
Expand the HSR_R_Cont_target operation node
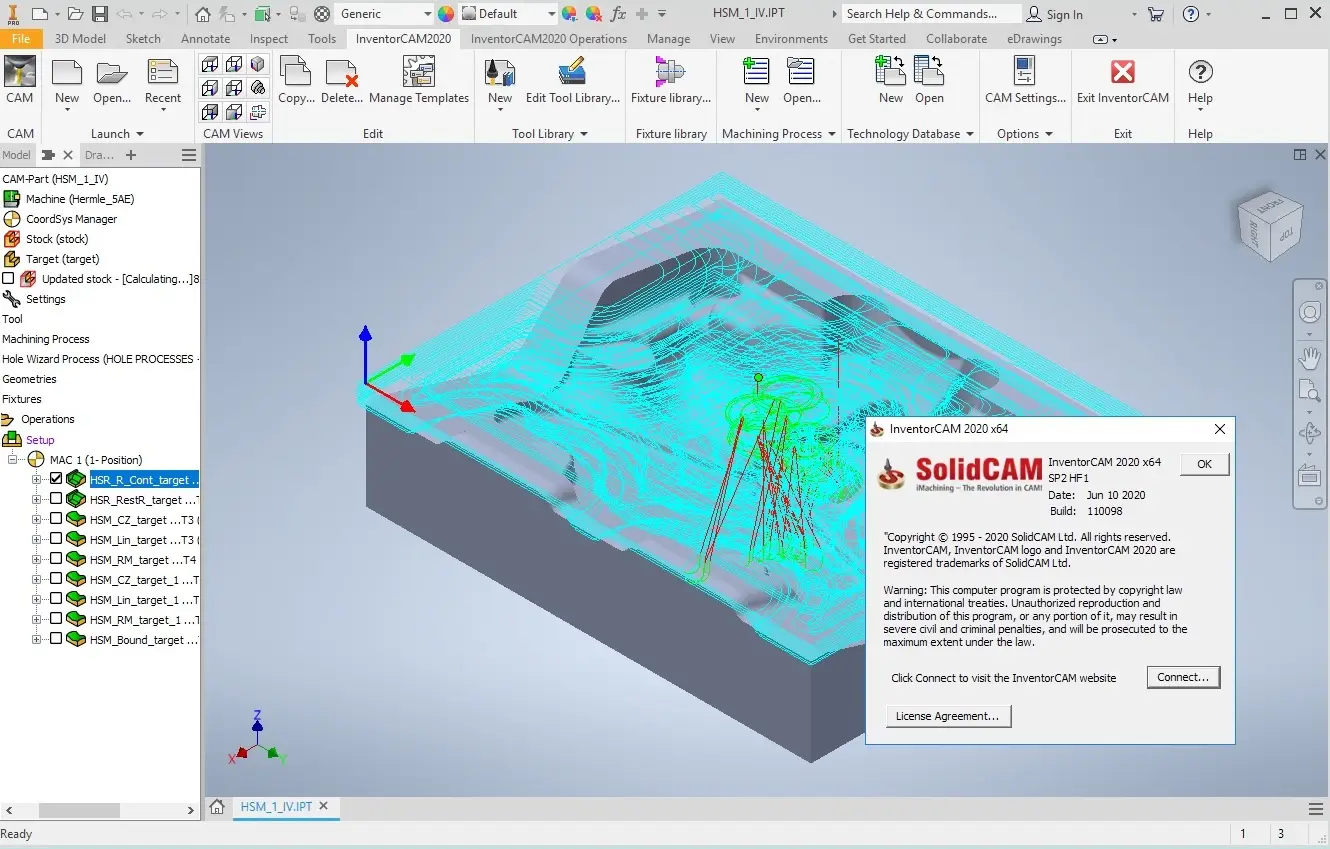[37, 479]
